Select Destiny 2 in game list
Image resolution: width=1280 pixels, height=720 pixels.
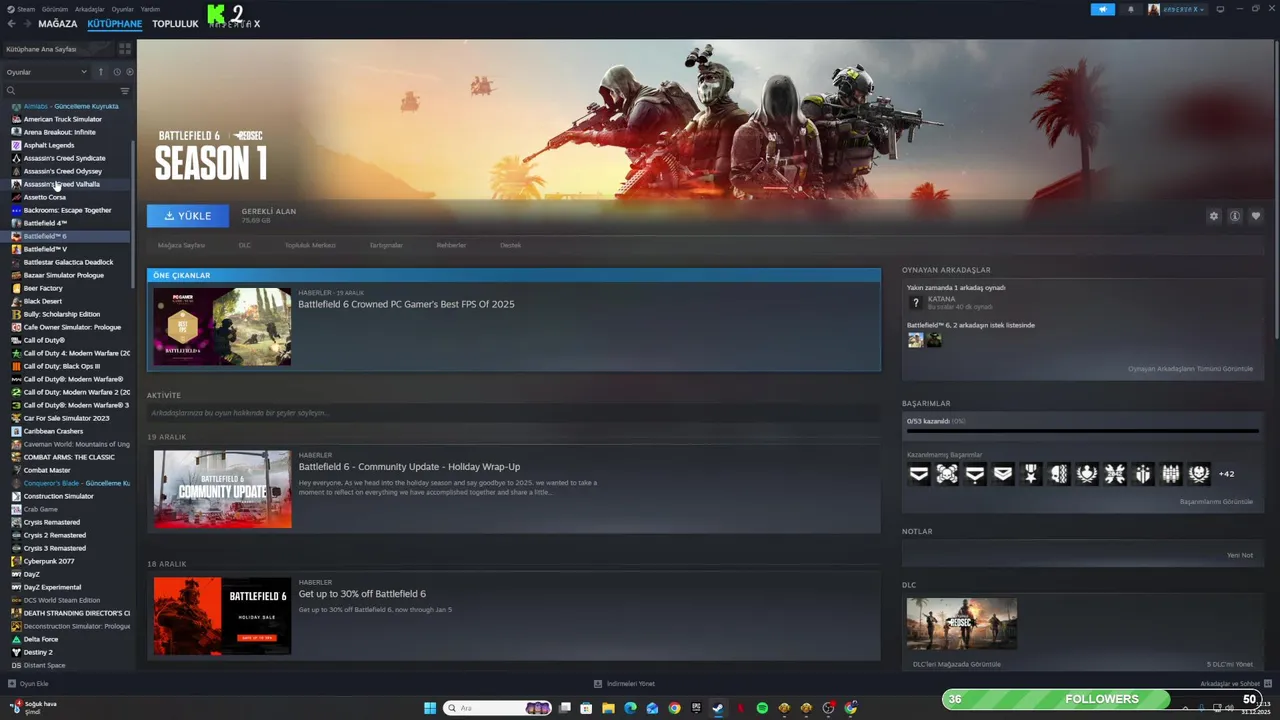38,652
